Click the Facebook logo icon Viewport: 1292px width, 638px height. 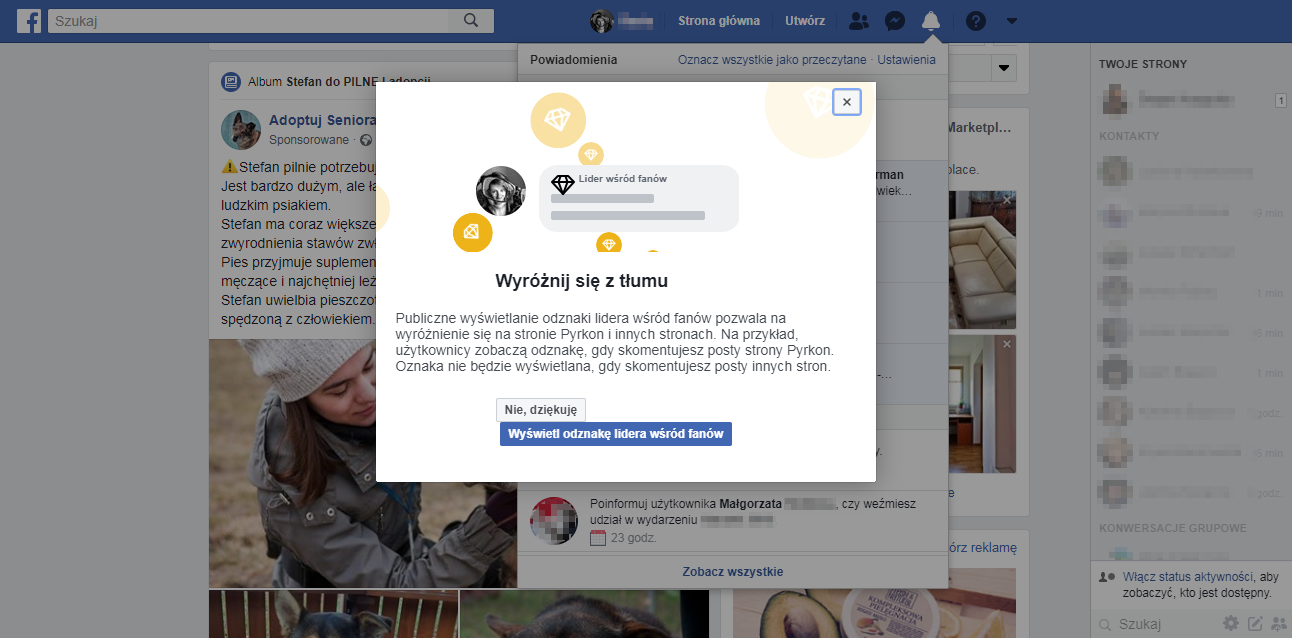pos(28,21)
